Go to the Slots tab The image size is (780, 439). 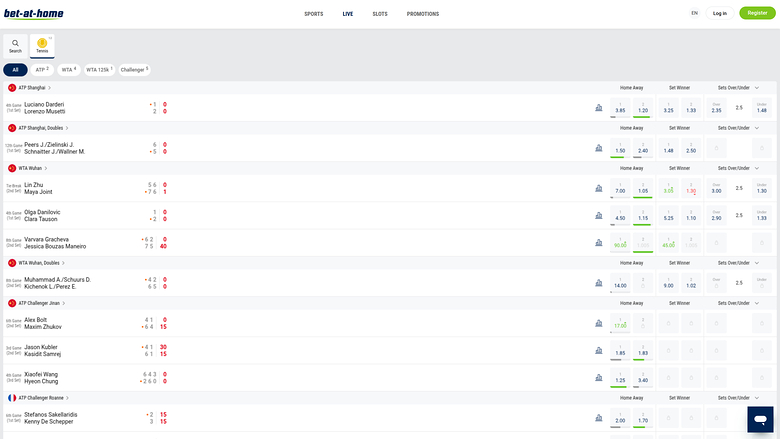(x=380, y=14)
